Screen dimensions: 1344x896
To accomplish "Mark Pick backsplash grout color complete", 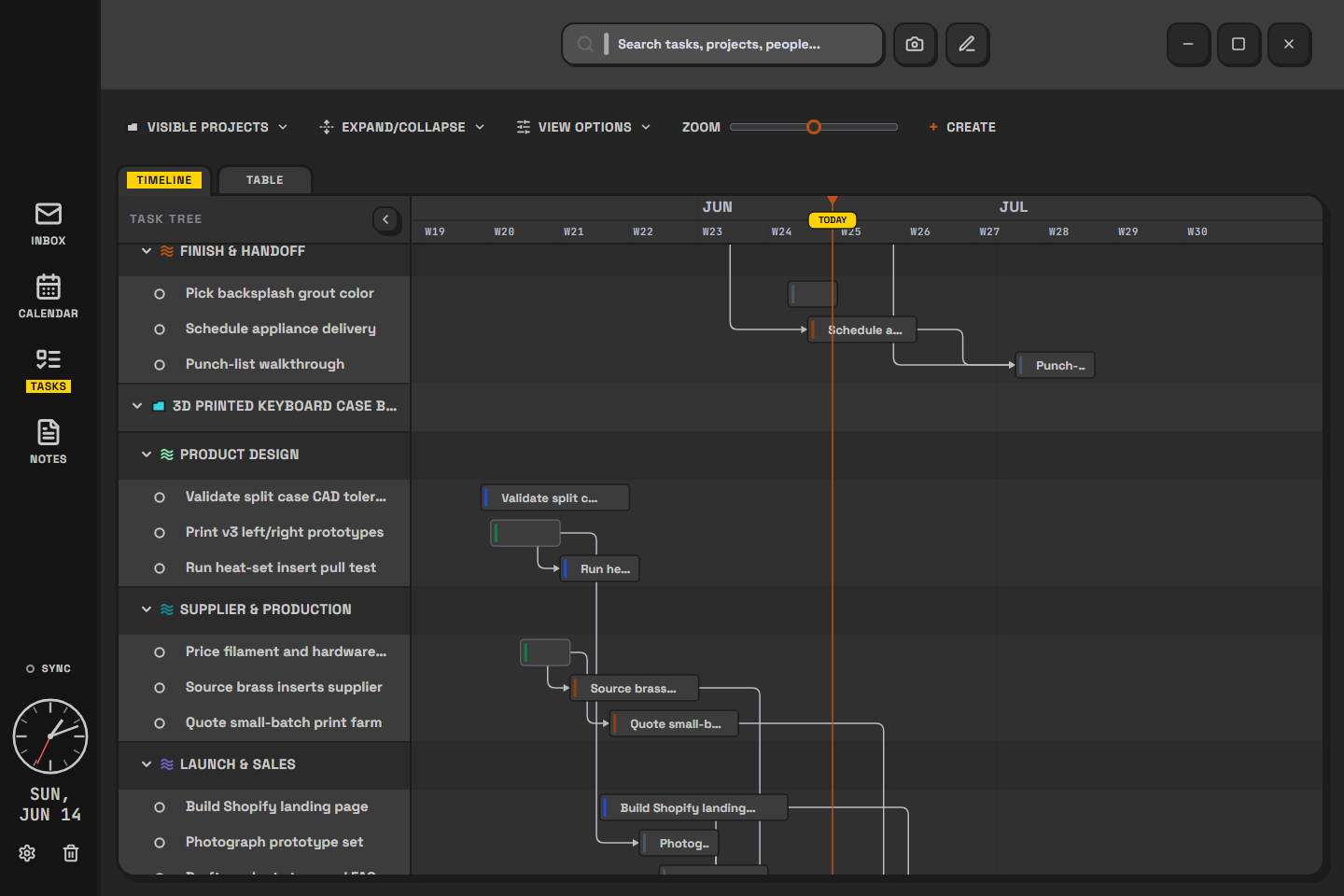I will [160, 294].
